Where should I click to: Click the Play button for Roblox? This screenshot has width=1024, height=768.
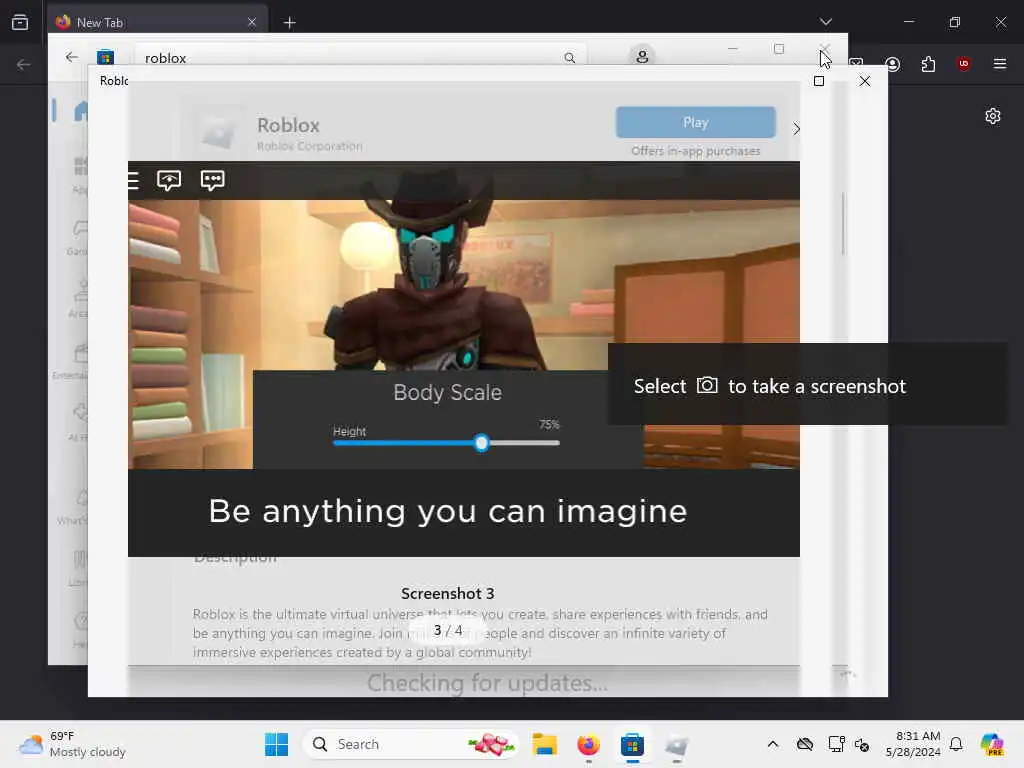(696, 122)
